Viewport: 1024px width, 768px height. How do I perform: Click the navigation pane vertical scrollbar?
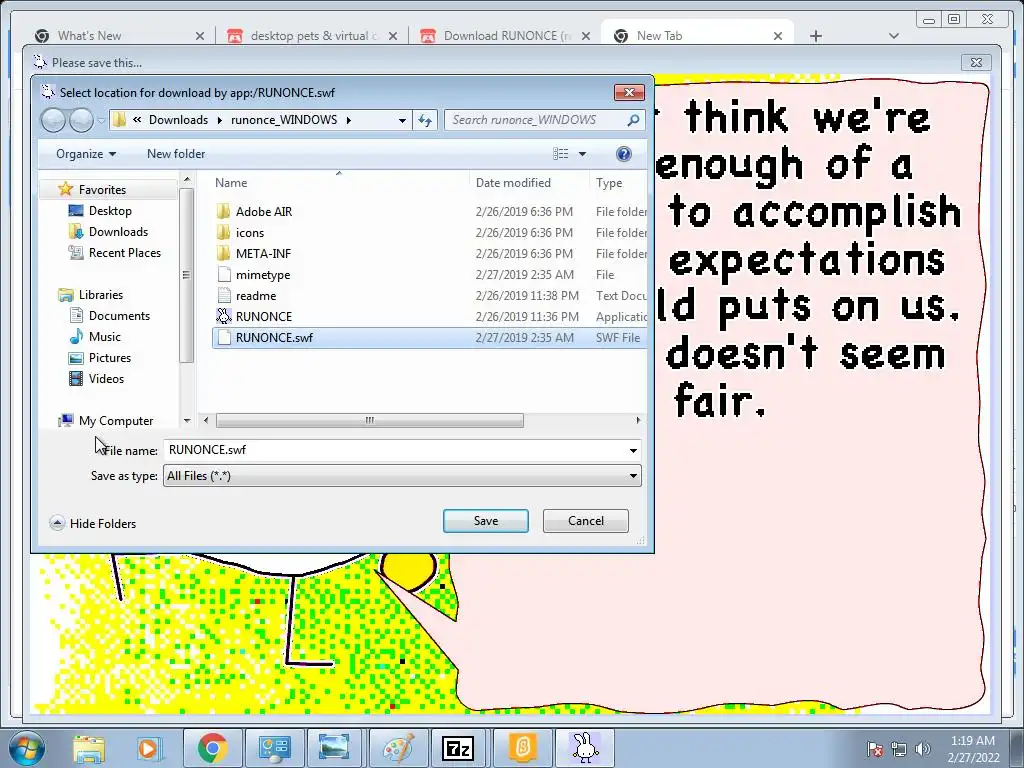[x=186, y=275]
